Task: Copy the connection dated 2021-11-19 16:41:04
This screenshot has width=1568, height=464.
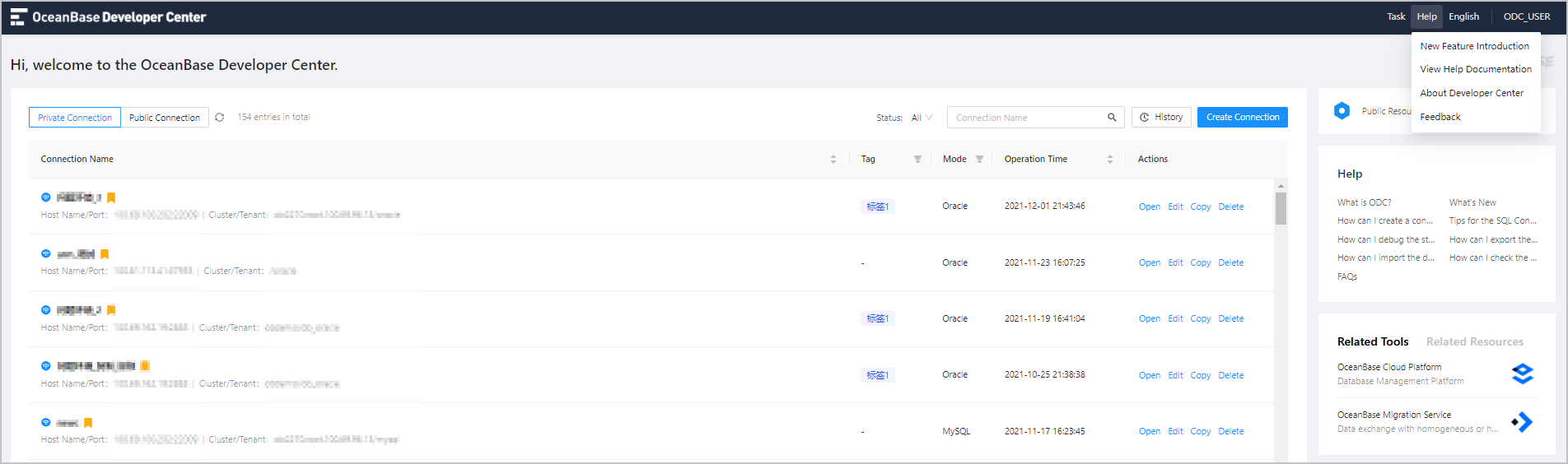Action: pos(1201,318)
